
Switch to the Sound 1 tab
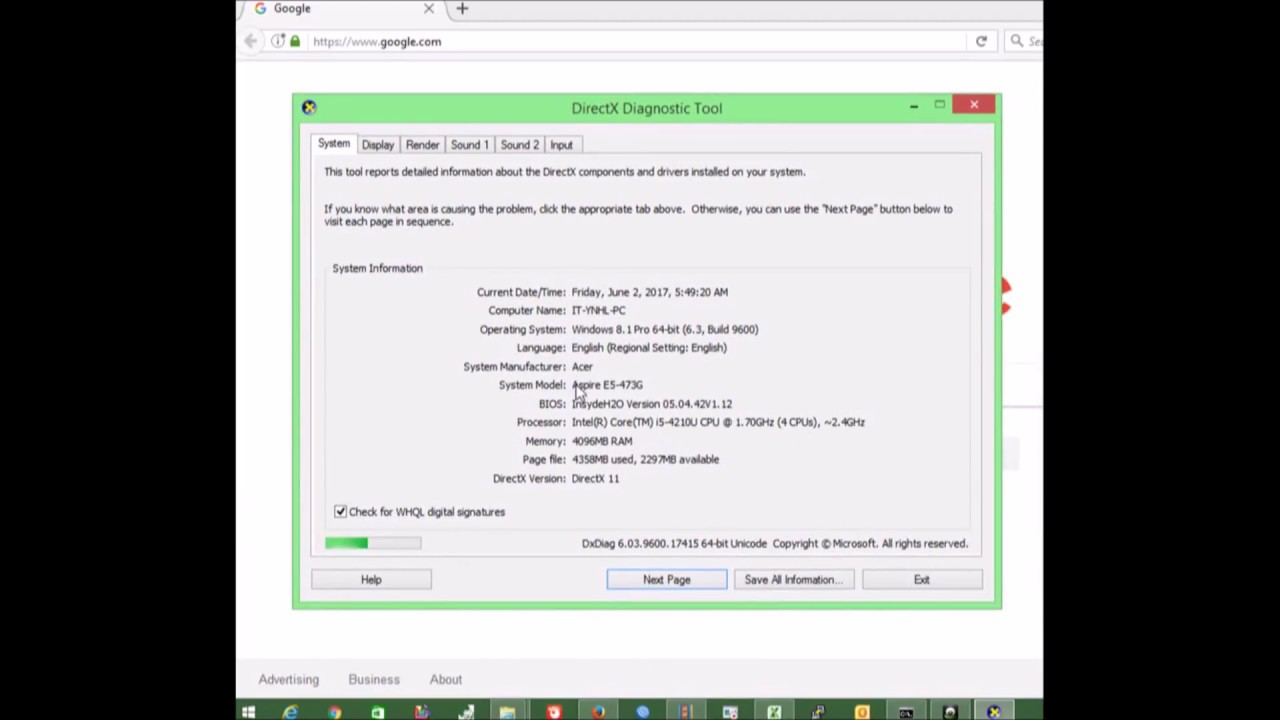[x=469, y=145]
